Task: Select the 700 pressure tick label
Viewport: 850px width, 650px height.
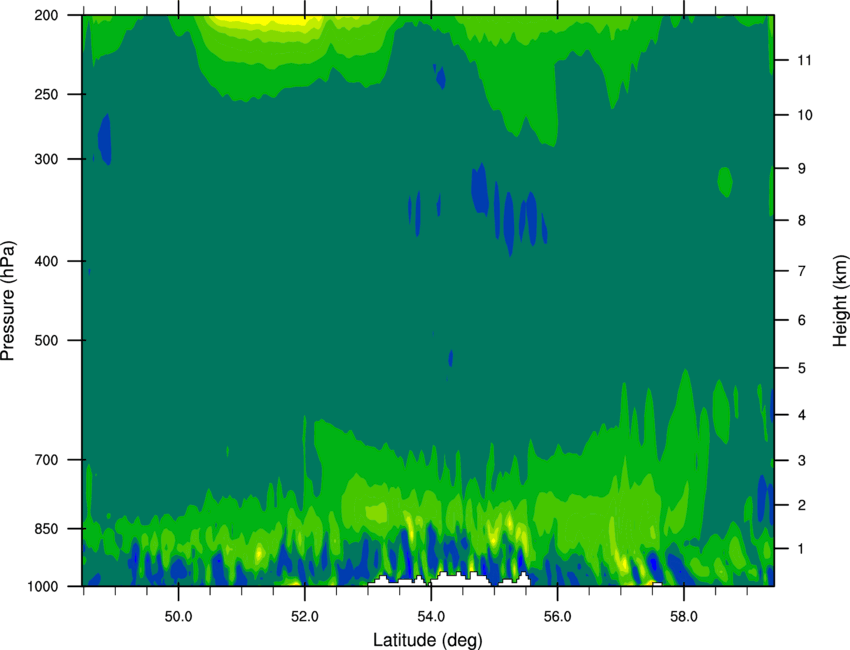Action: point(46,460)
